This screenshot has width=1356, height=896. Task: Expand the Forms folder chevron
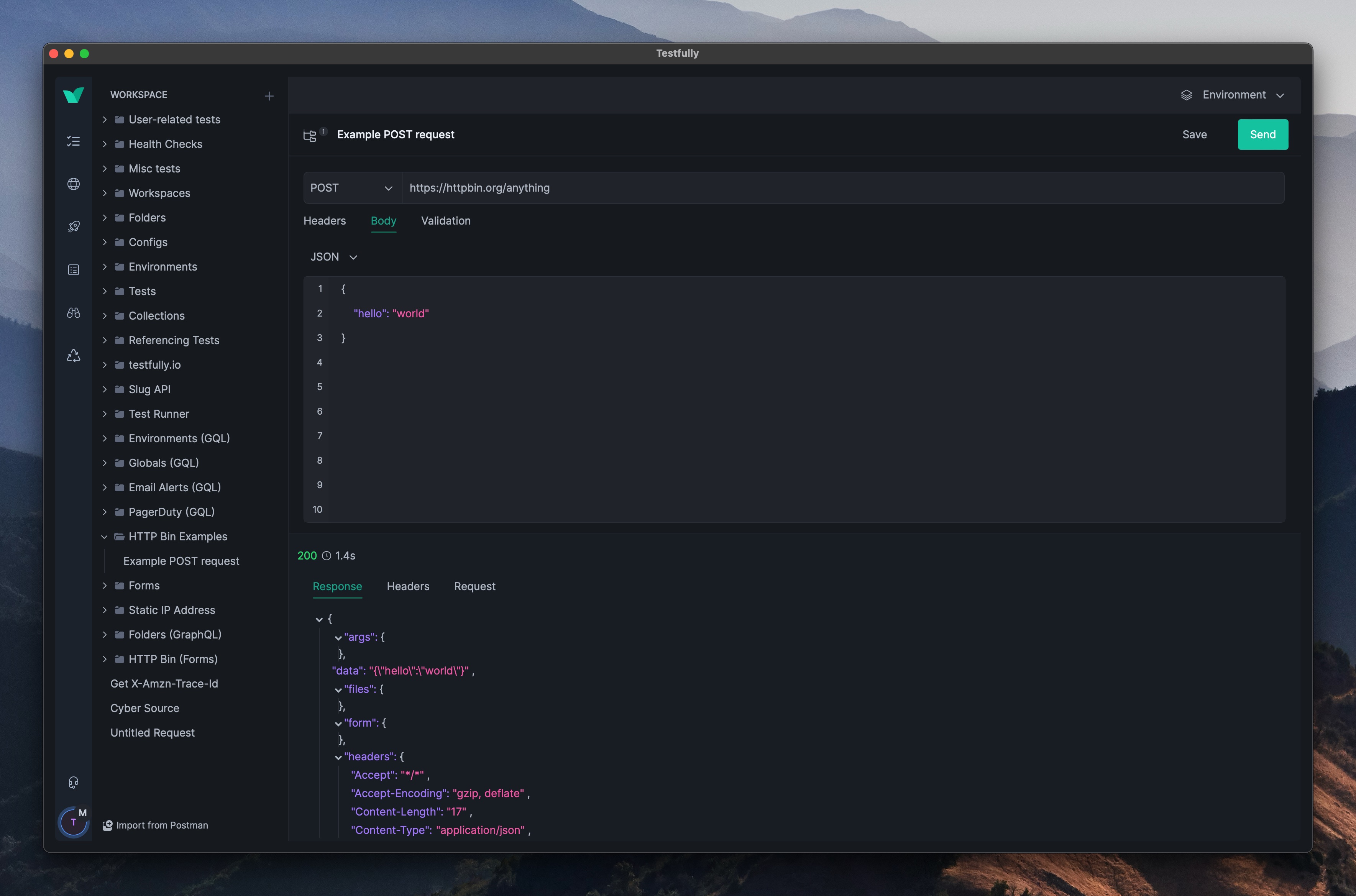click(x=105, y=585)
